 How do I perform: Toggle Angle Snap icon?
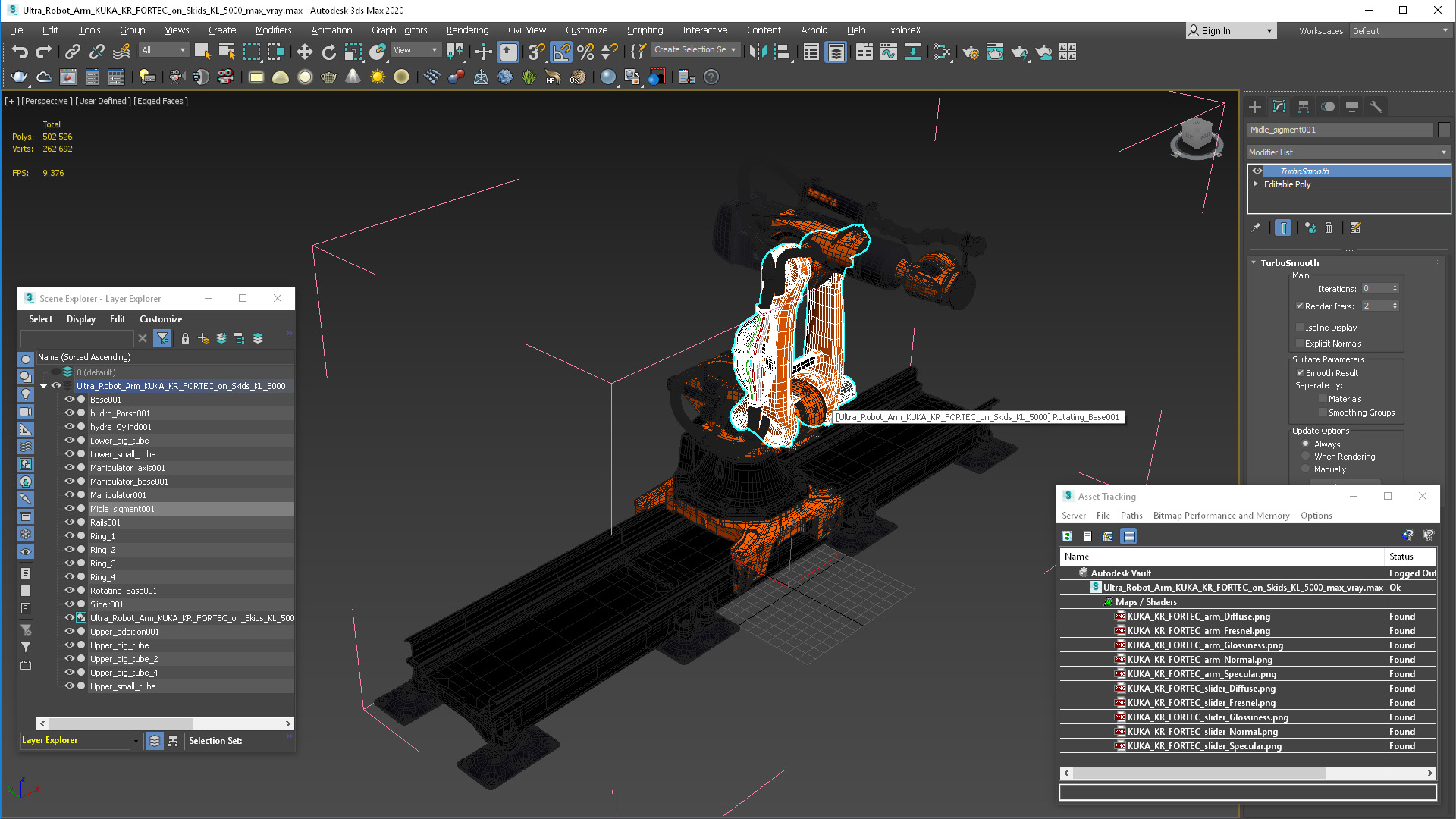(561, 52)
